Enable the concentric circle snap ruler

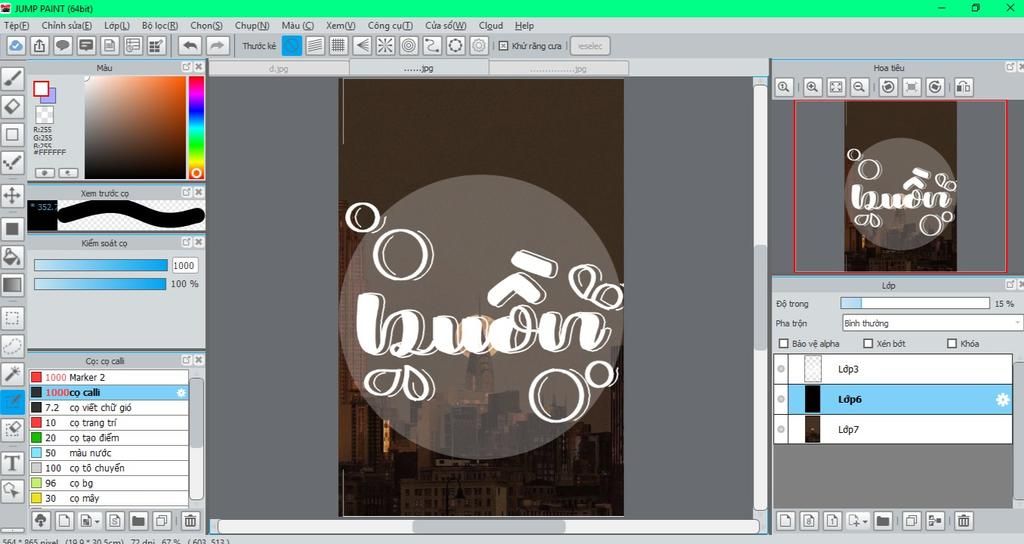(409, 46)
